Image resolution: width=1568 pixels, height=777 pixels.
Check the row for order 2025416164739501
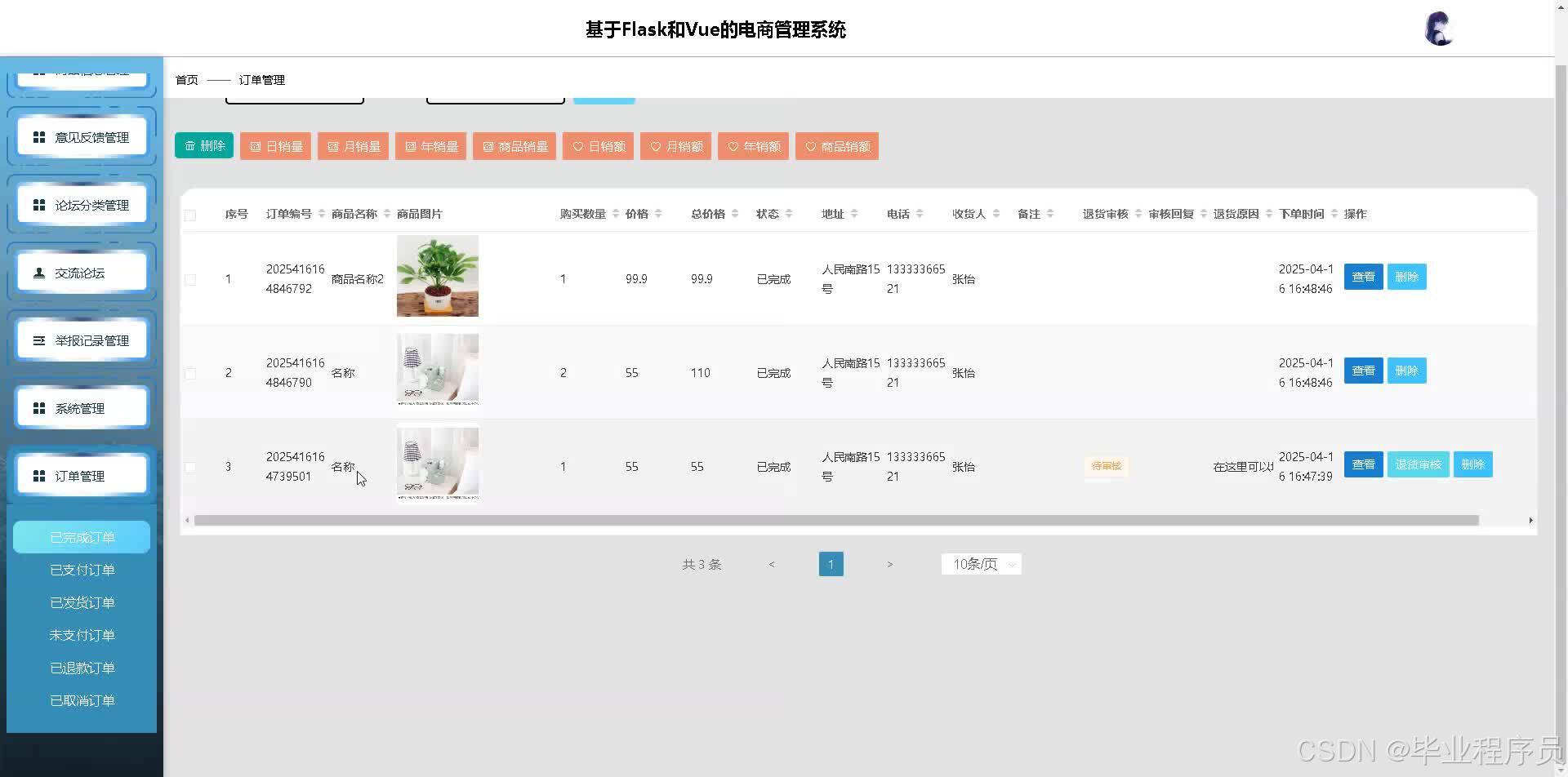(190, 467)
